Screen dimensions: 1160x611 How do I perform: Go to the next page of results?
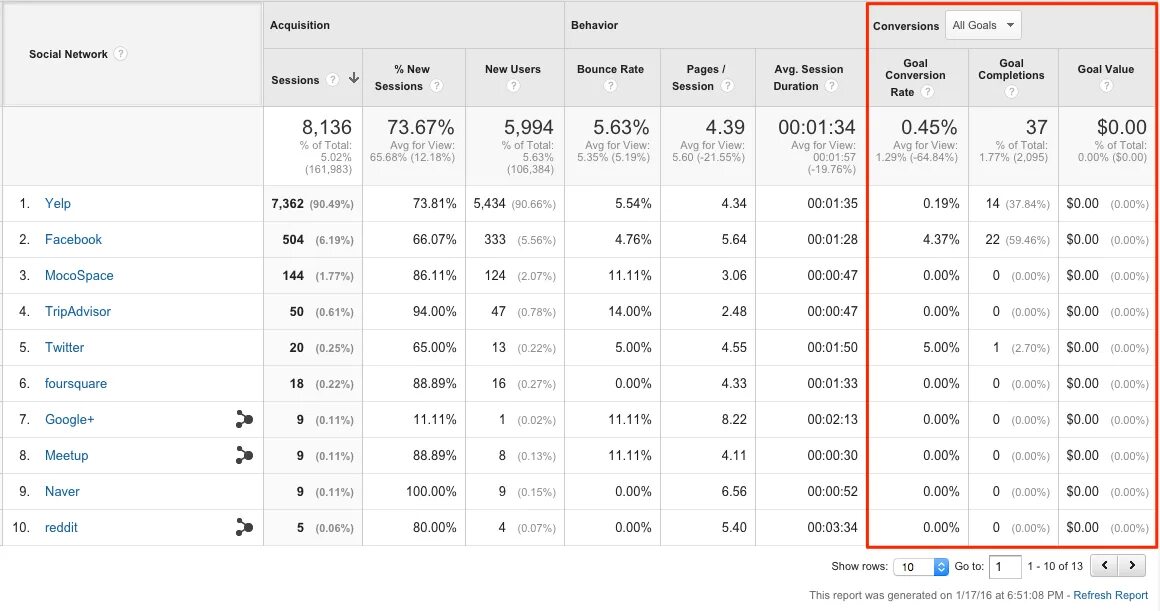click(x=1132, y=566)
